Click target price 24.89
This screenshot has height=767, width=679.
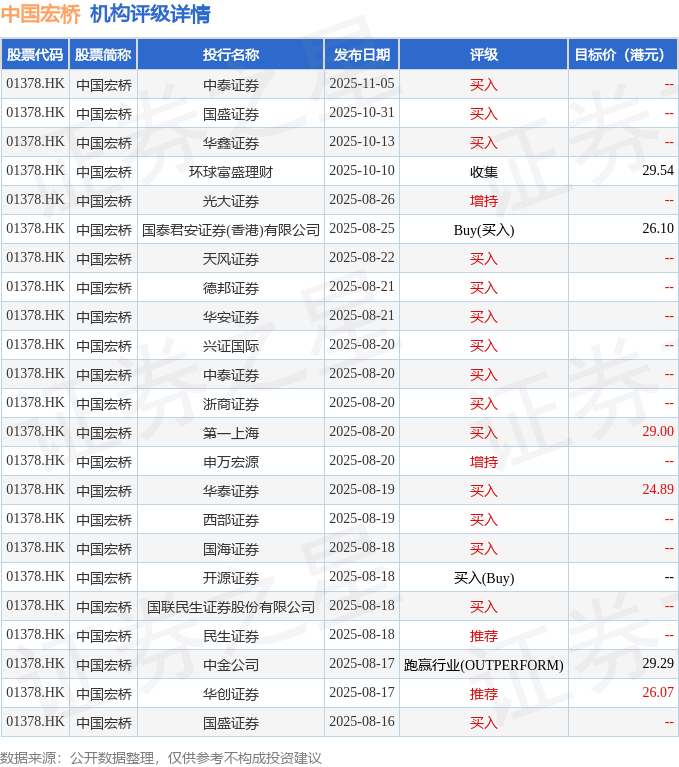(x=658, y=489)
